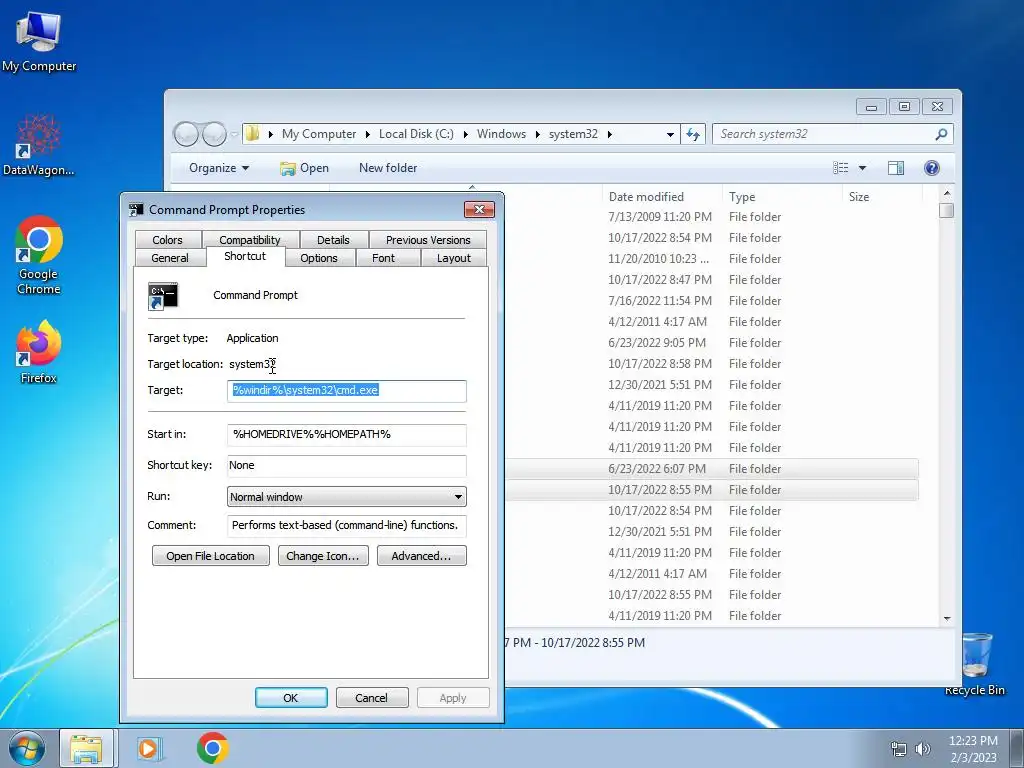Click the change view icon in Explorer
This screenshot has height=768, width=1024.
click(x=840, y=168)
